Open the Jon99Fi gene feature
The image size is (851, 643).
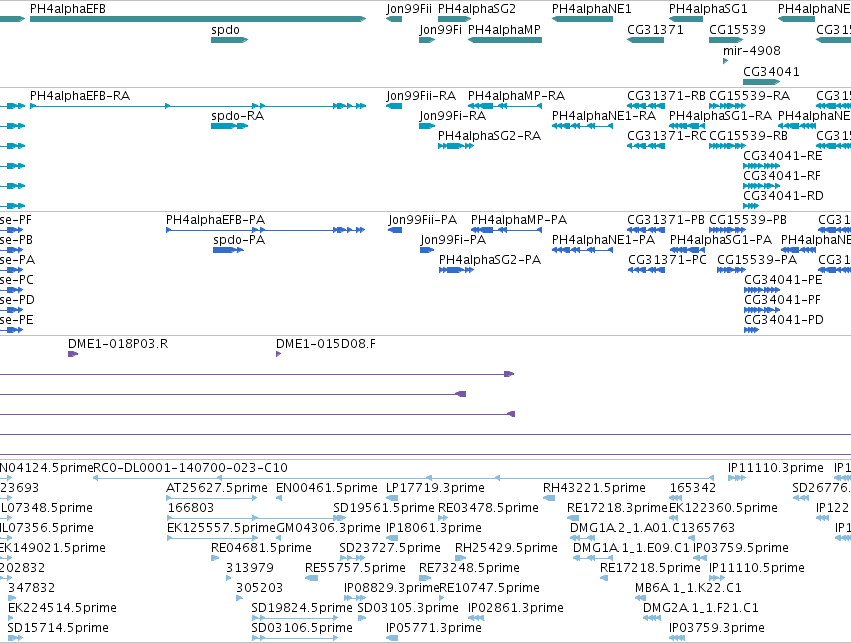[x=427, y=40]
